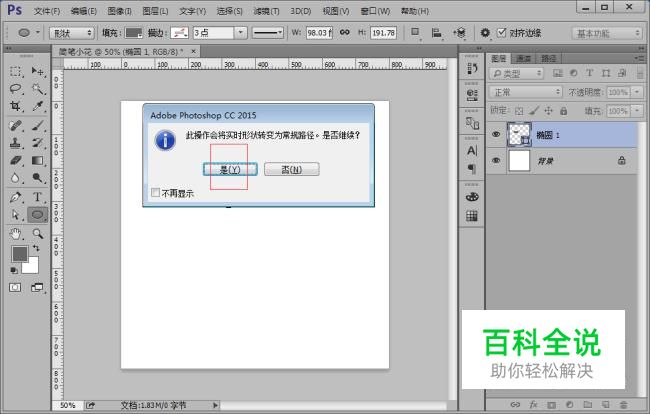Image resolution: width=650 pixels, height=414 pixels.
Task: Select the Spot Healing Brush tool
Action: [x=15, y=125]
